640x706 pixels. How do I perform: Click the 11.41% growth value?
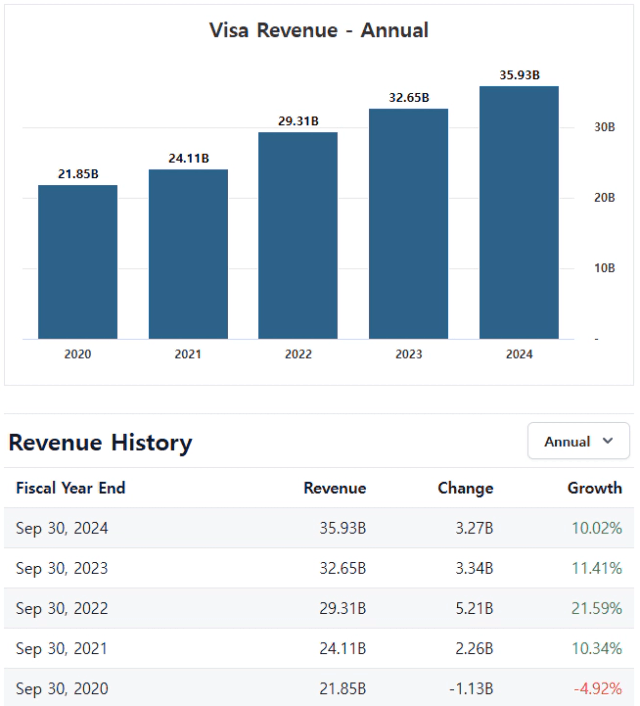click(x=597, y=568)
